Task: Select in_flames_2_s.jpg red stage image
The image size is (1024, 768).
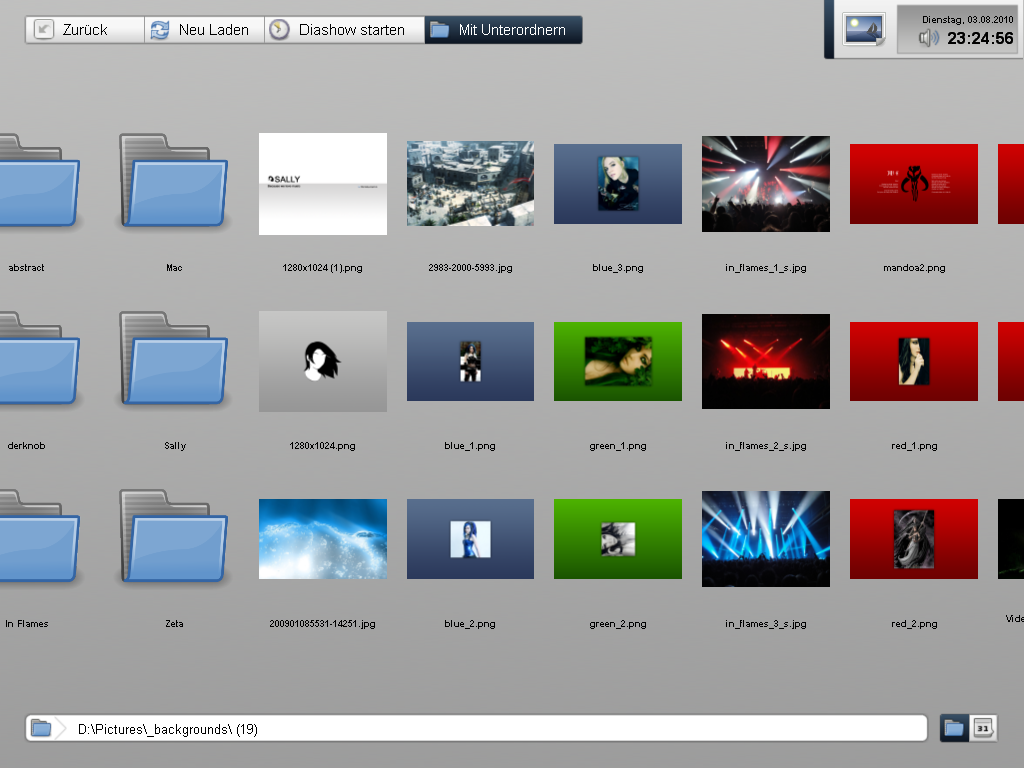Action: [765, 361]
